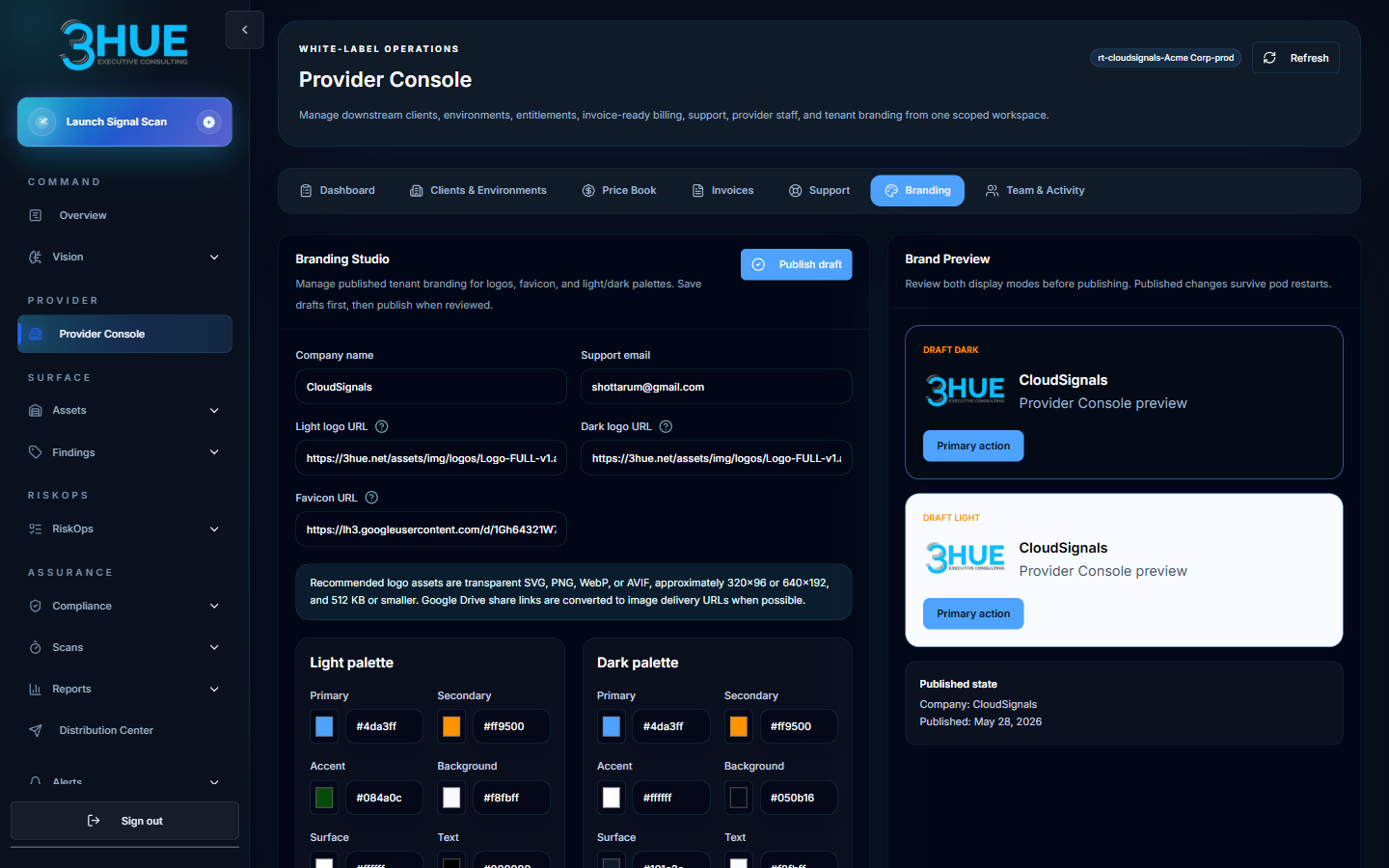This screenshot has width=1389, height=868.
Task: Click the Light logo URL field
Action: (x=431, y=458)
